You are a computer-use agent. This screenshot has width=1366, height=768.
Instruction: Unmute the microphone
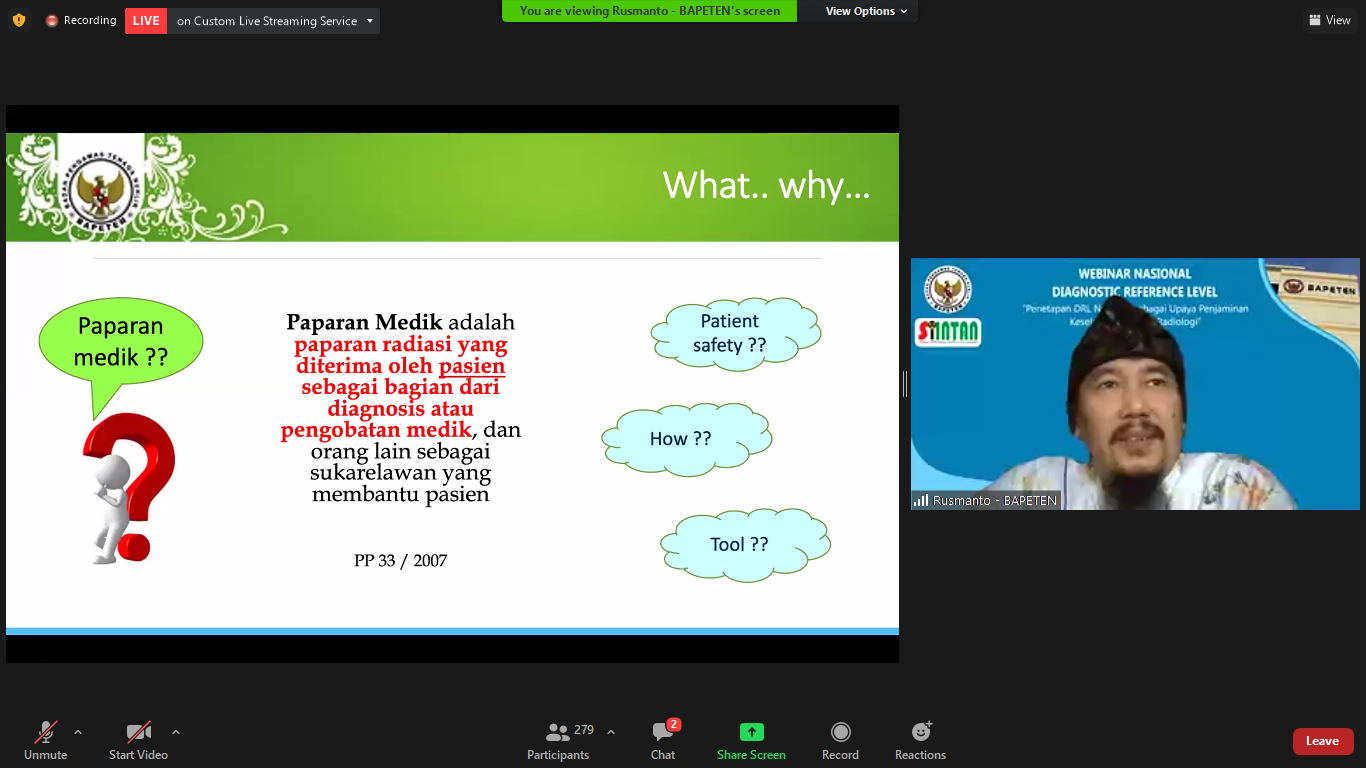tap(45, 741)
